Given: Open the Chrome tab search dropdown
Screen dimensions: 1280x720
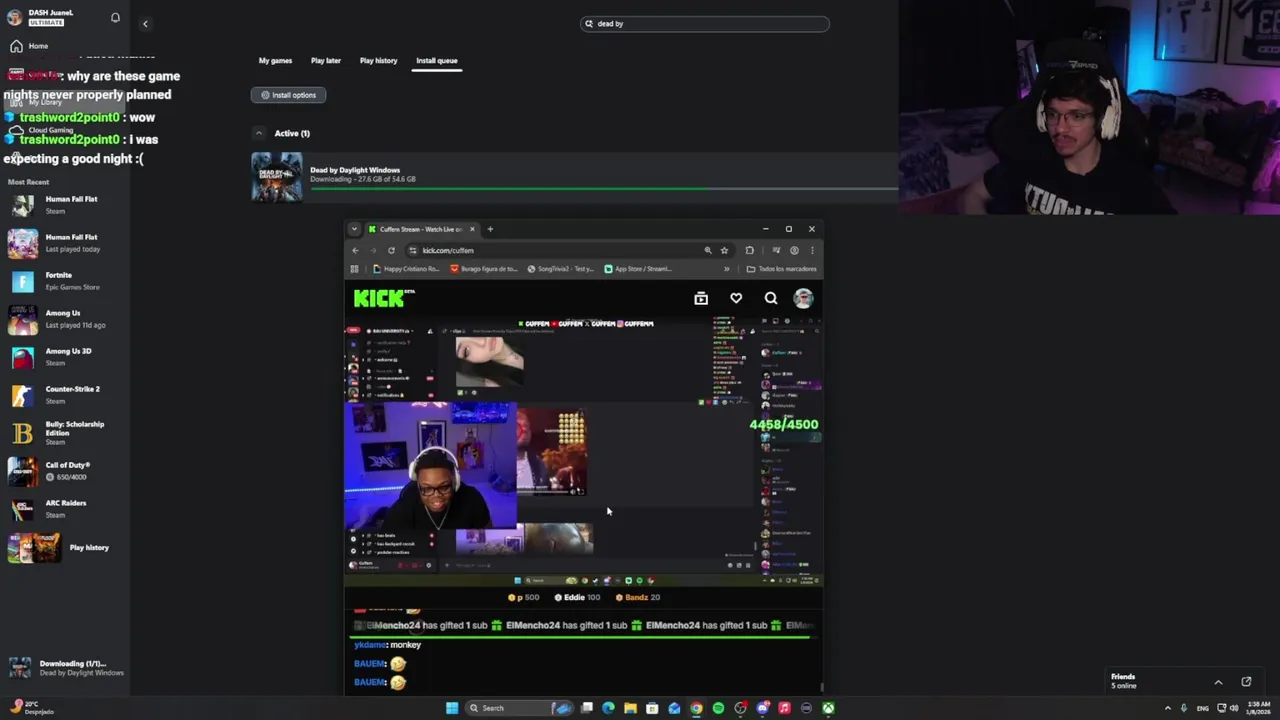Looking at the screenshot, I should (354, 229).
